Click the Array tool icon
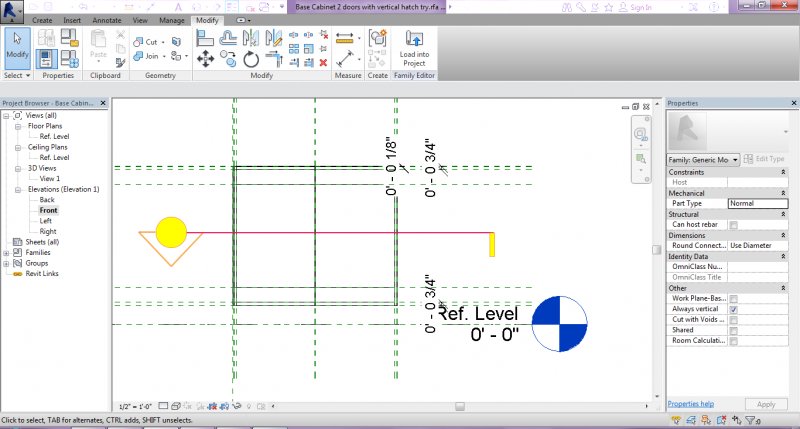 point(294,48)
